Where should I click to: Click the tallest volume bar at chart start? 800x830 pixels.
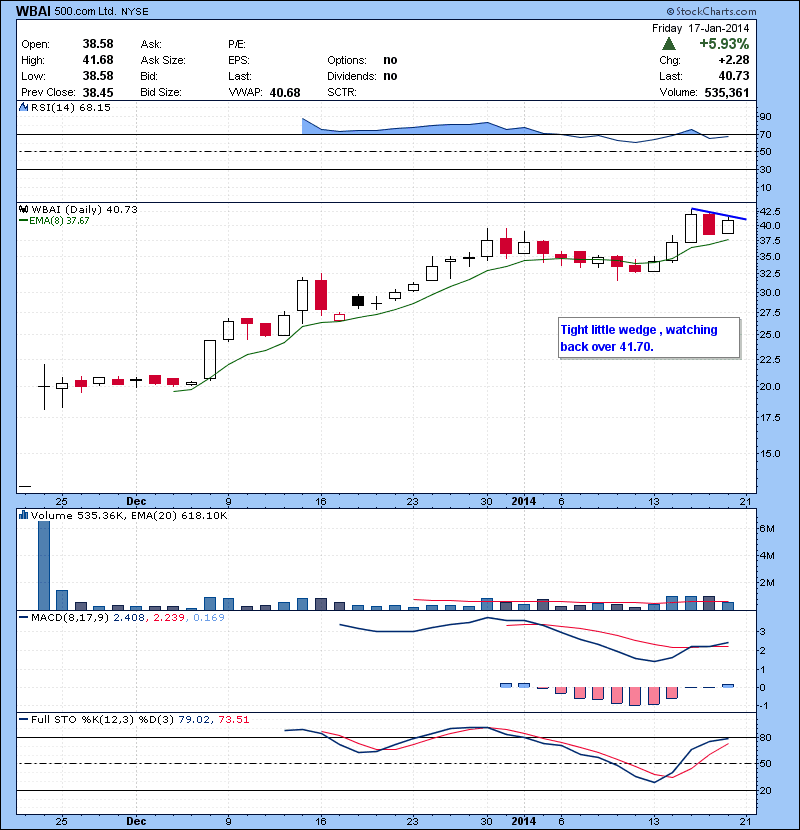click(x=44, y=565)
